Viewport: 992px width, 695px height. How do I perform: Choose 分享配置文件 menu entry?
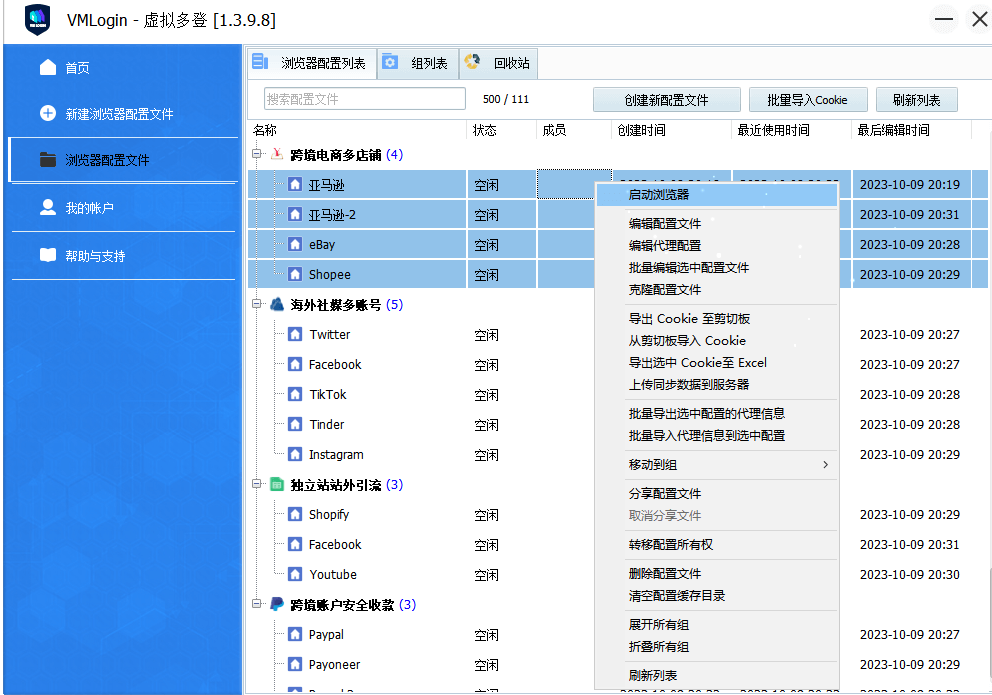pyautogui.click(x=717, y=493)
